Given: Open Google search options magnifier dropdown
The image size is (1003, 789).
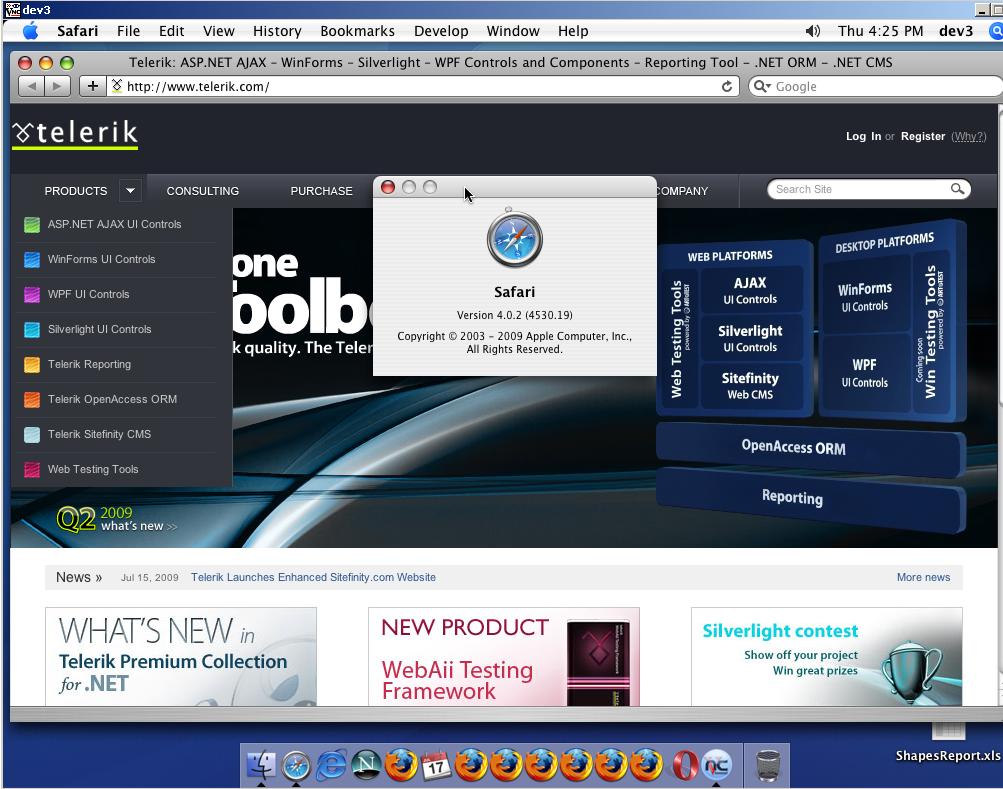Looking at the screenshot, I should 762,86.
